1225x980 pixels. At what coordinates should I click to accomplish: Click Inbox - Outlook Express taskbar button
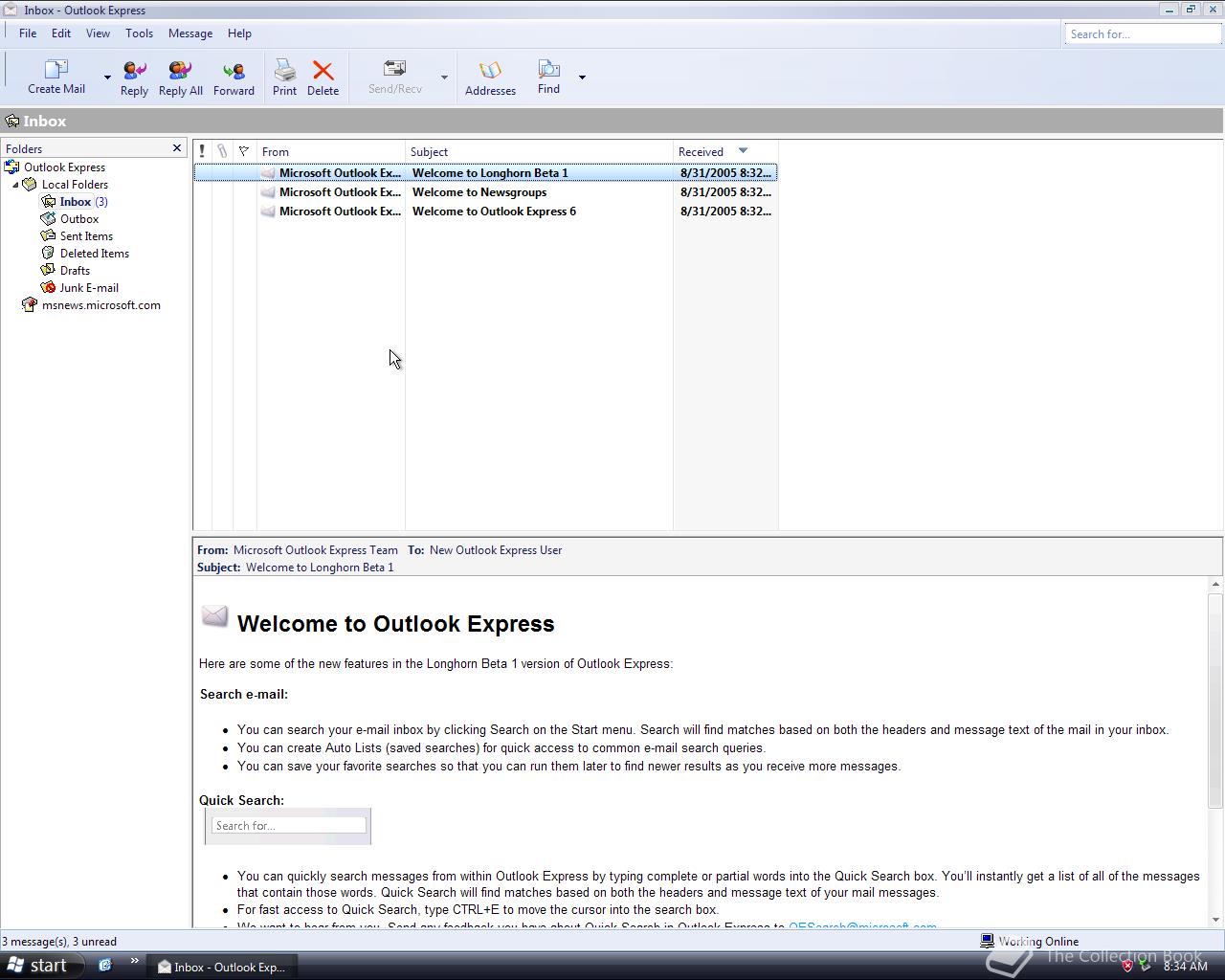(x=222, y=967)
